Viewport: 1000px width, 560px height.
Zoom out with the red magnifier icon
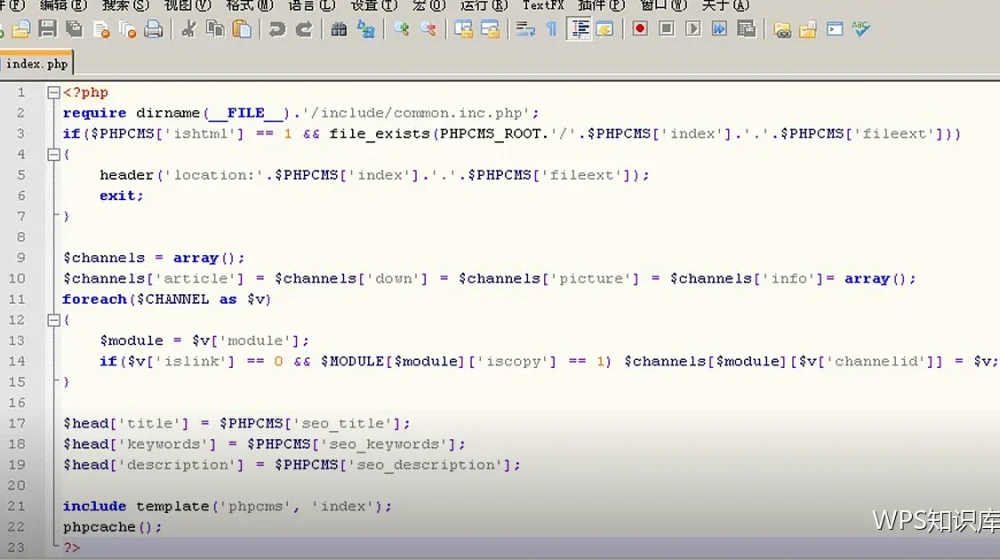(428, 29)
